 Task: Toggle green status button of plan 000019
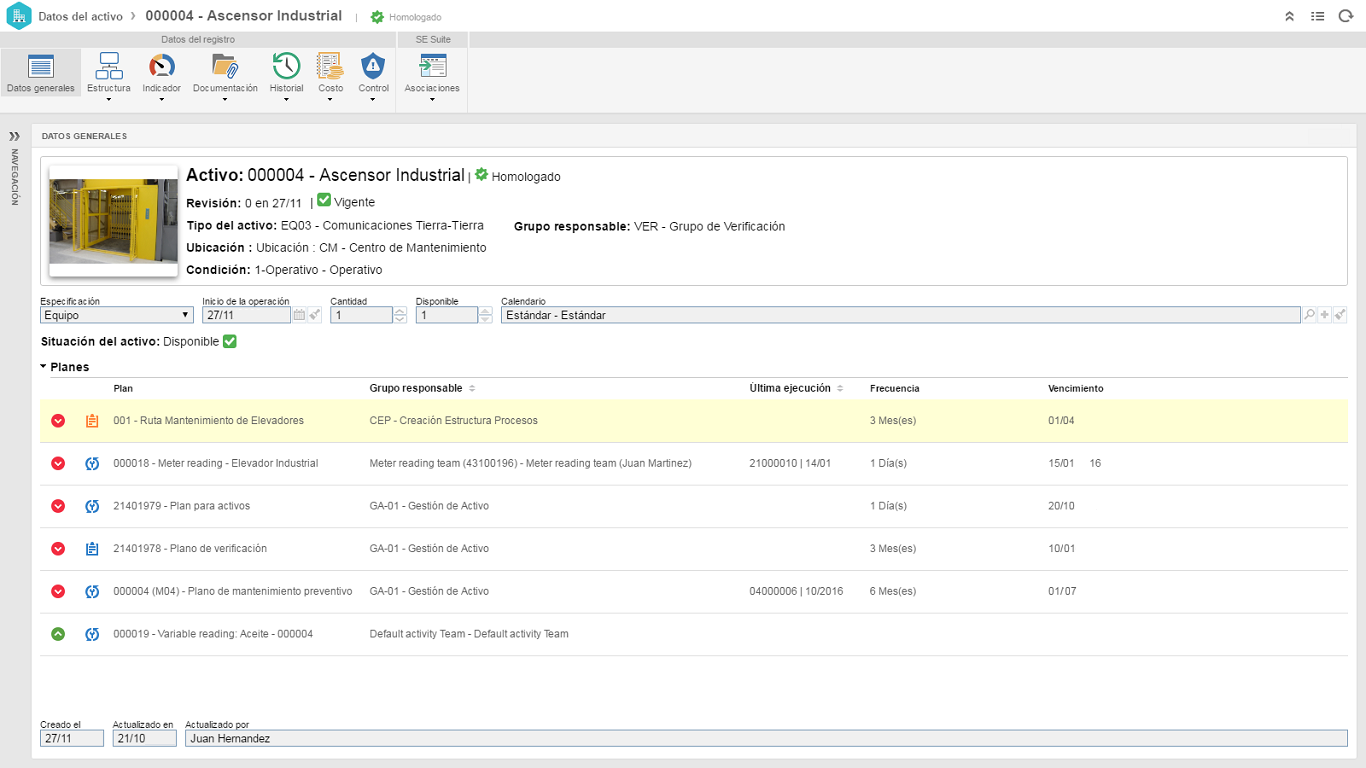point(58,634)
